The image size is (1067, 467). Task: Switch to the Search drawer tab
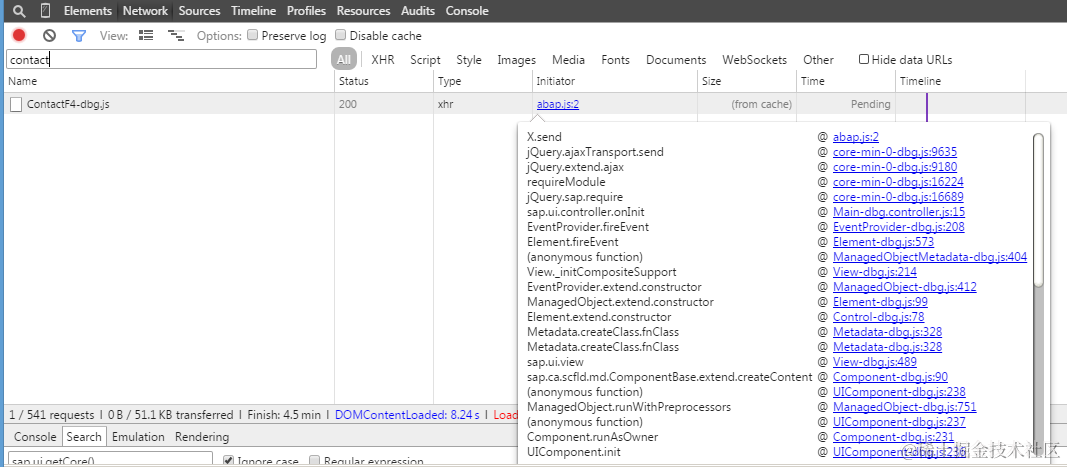pyautogui.click(x=84, y=436)
